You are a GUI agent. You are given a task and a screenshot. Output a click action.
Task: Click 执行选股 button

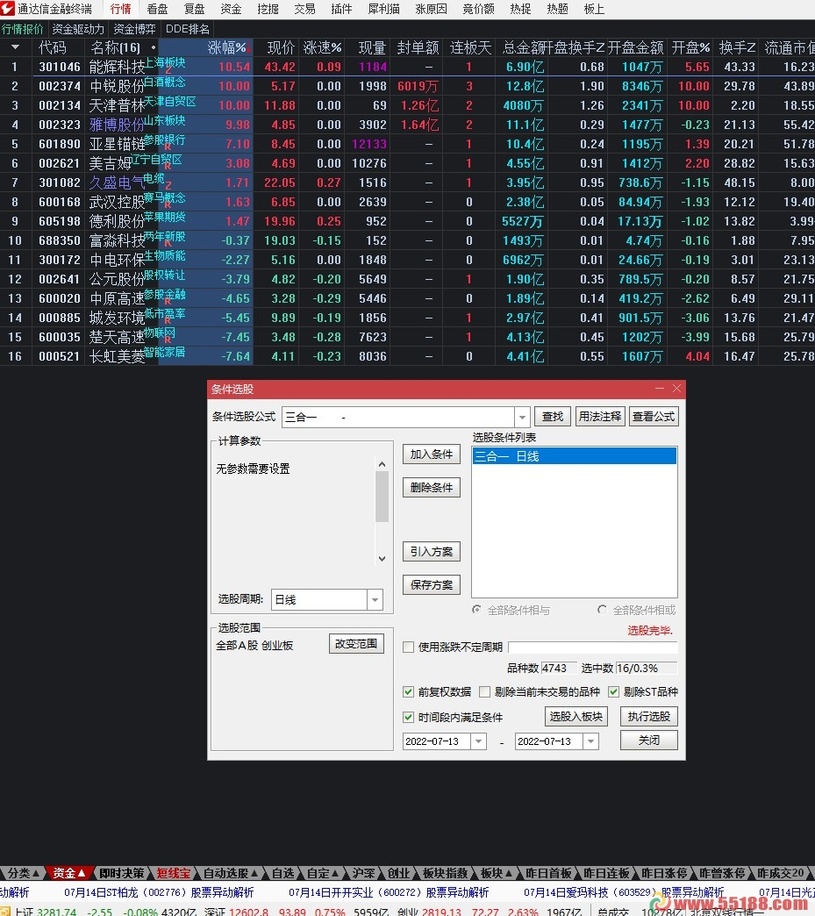point(650,717)
